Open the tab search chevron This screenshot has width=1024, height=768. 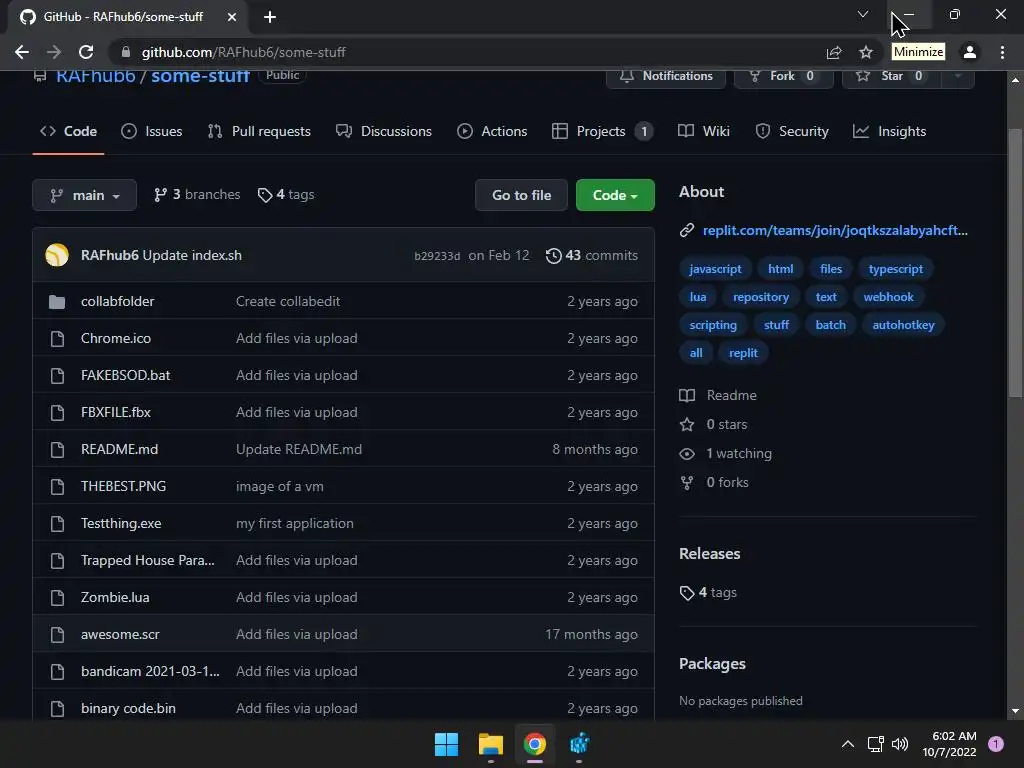pyautogui.click(x=863, y=14)
